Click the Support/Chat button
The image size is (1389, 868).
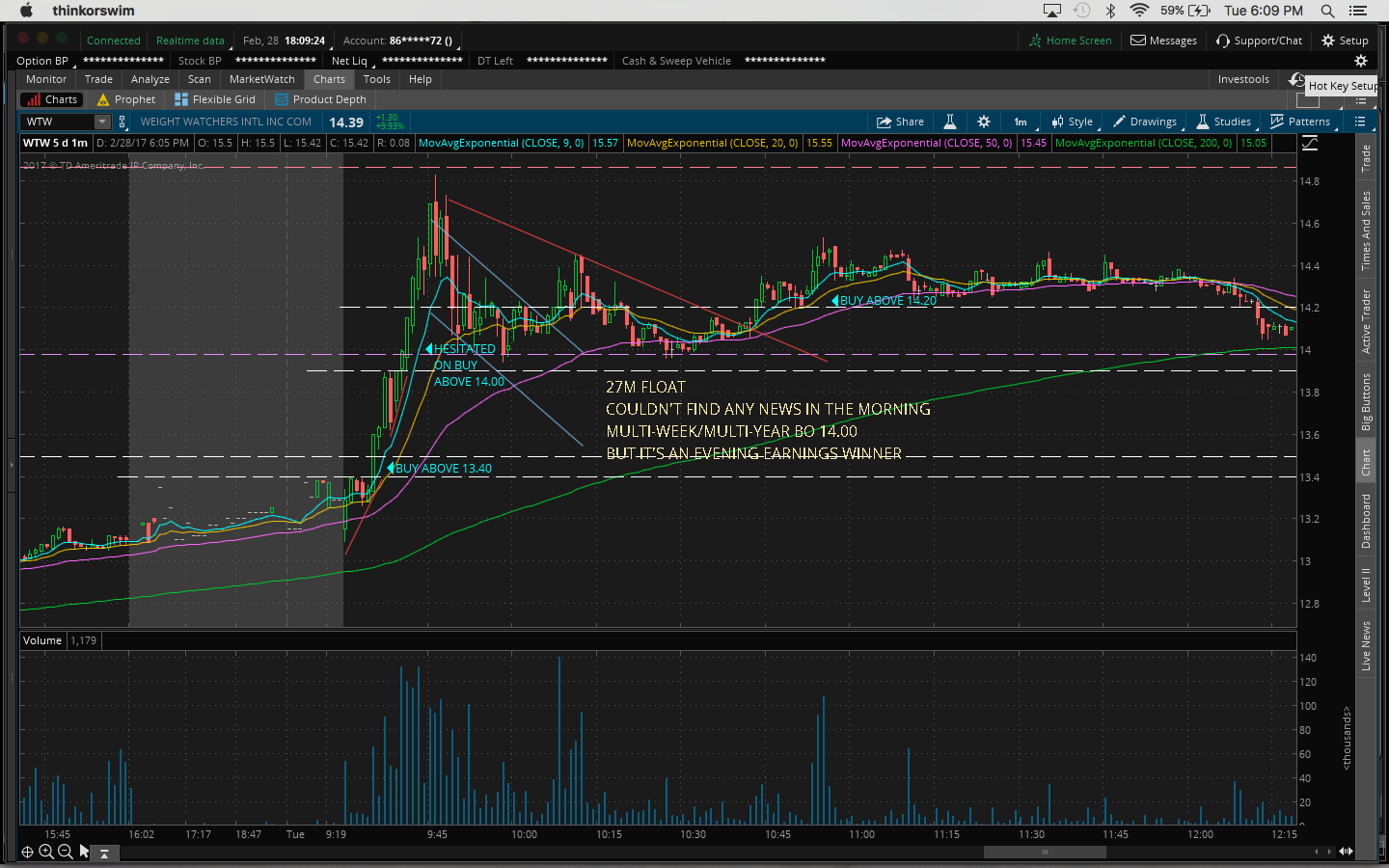click(1259, 41)
